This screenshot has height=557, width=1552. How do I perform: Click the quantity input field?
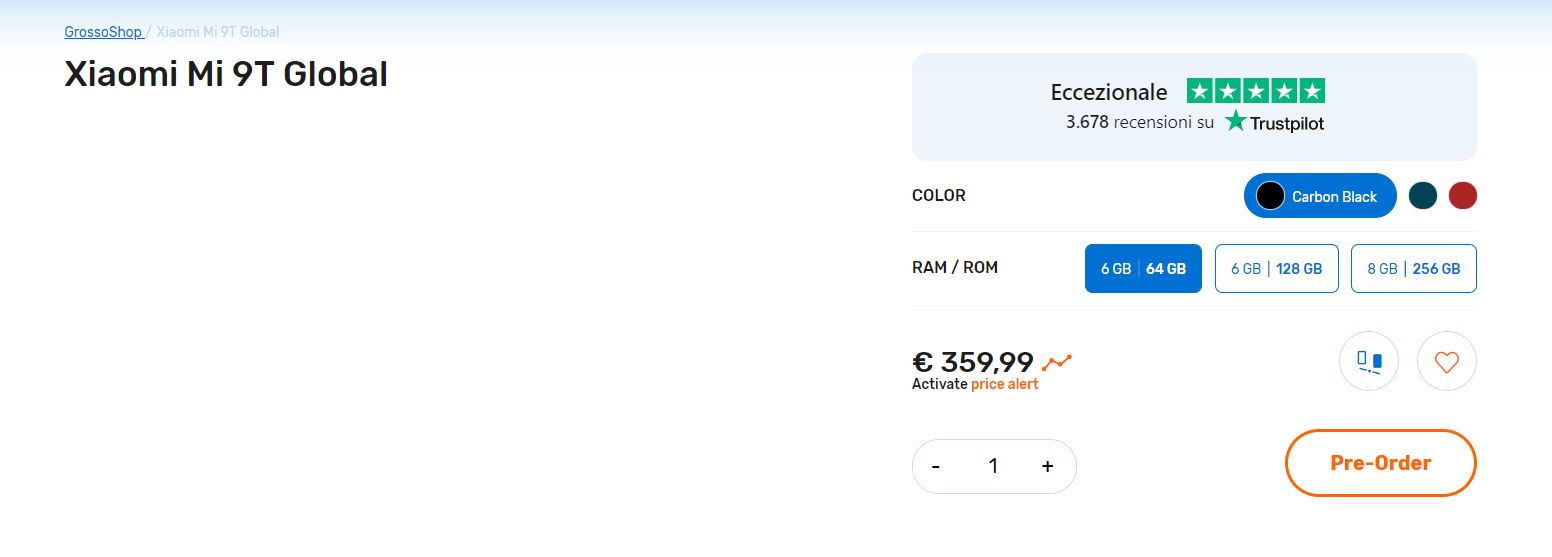pos(992,466)
